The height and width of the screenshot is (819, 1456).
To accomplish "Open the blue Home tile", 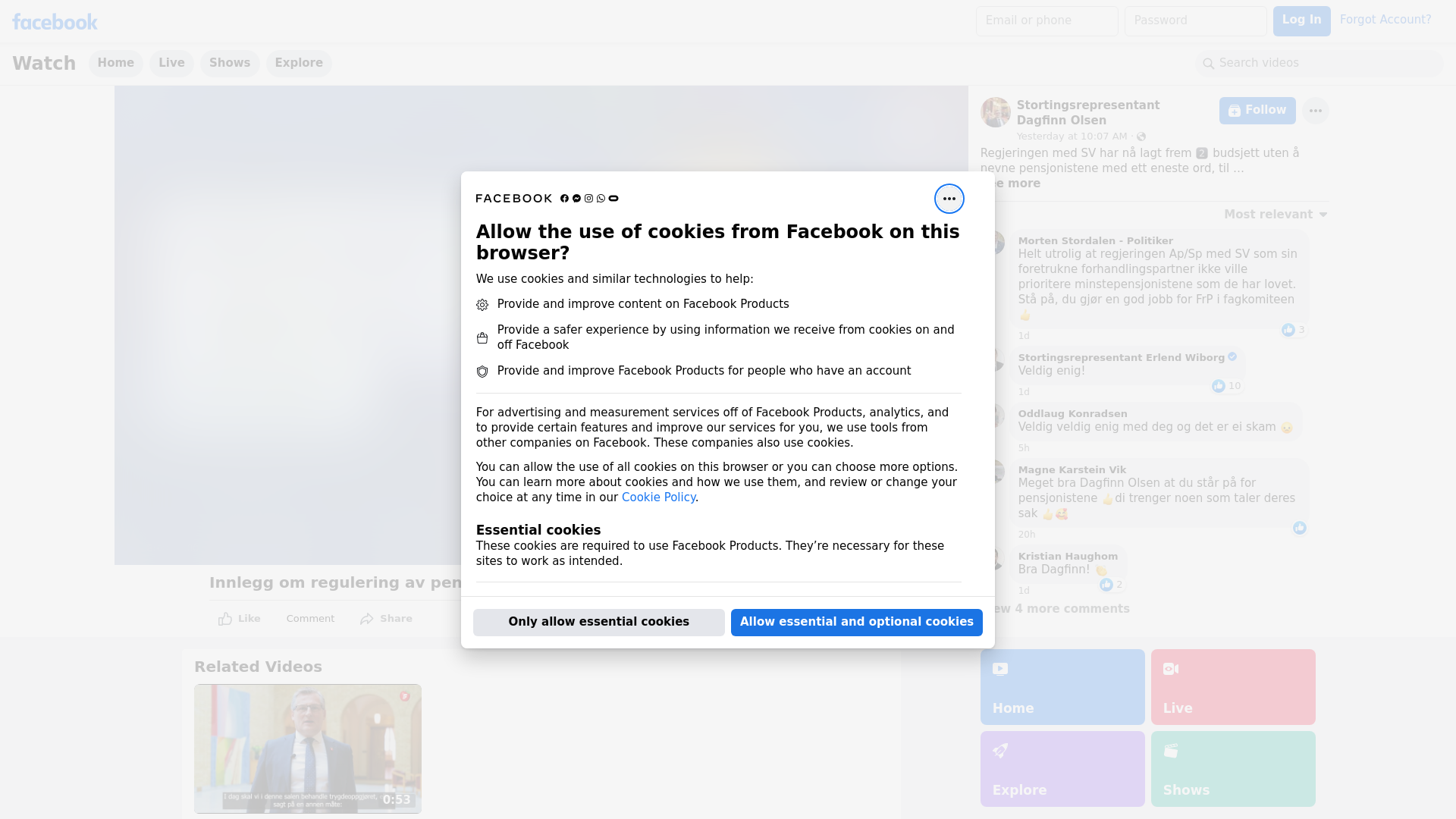I will click(1062, 687).
